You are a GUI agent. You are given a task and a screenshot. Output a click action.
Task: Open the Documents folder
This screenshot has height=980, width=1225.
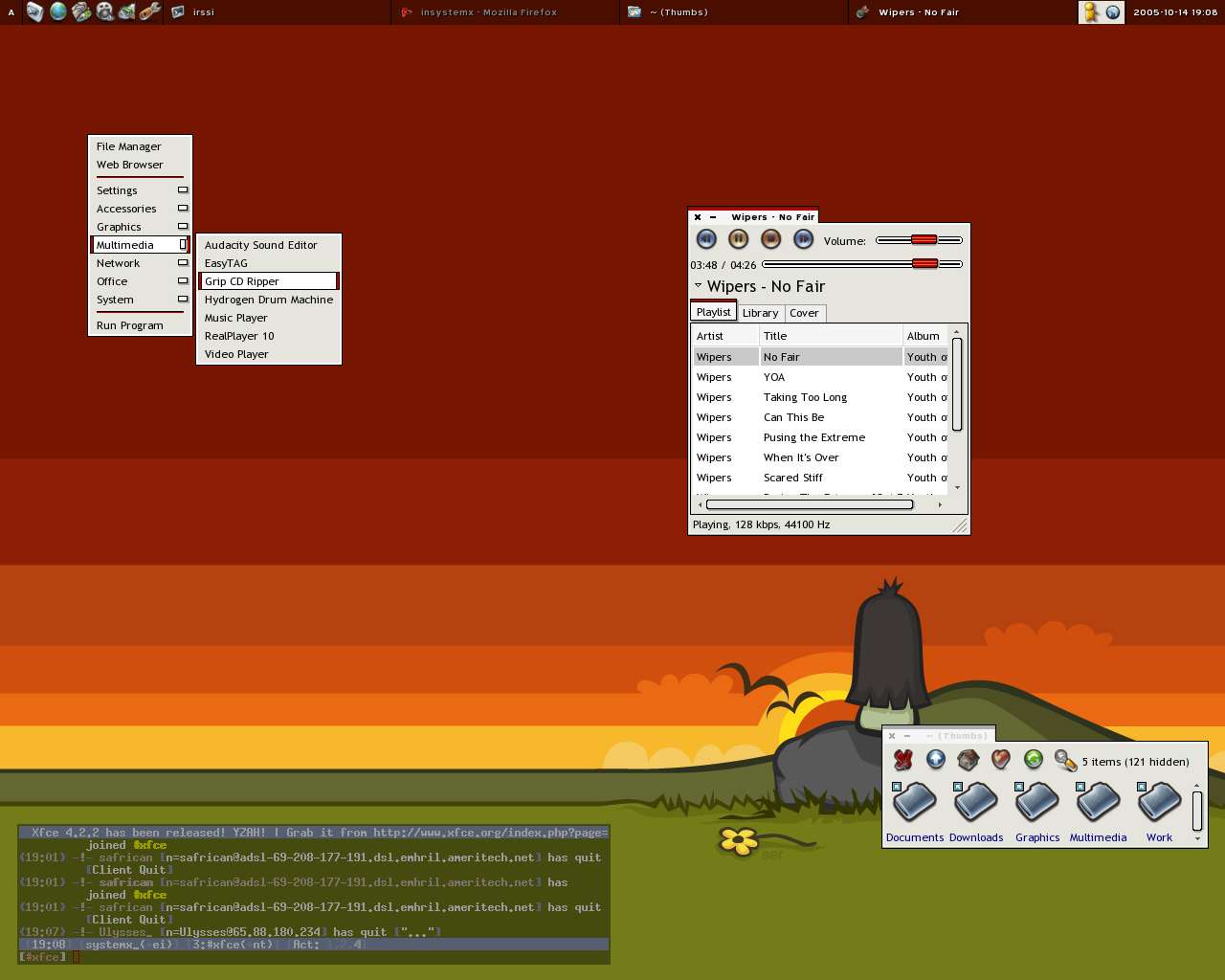coord(915,812)
